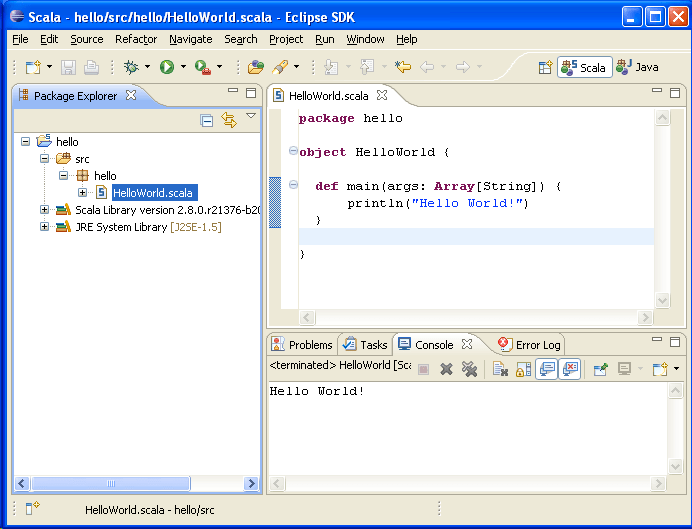This screenshot has width=692, height=529.
Task: Click Remove All Terminated Launches icon
Action: click(x=470, y=369)
